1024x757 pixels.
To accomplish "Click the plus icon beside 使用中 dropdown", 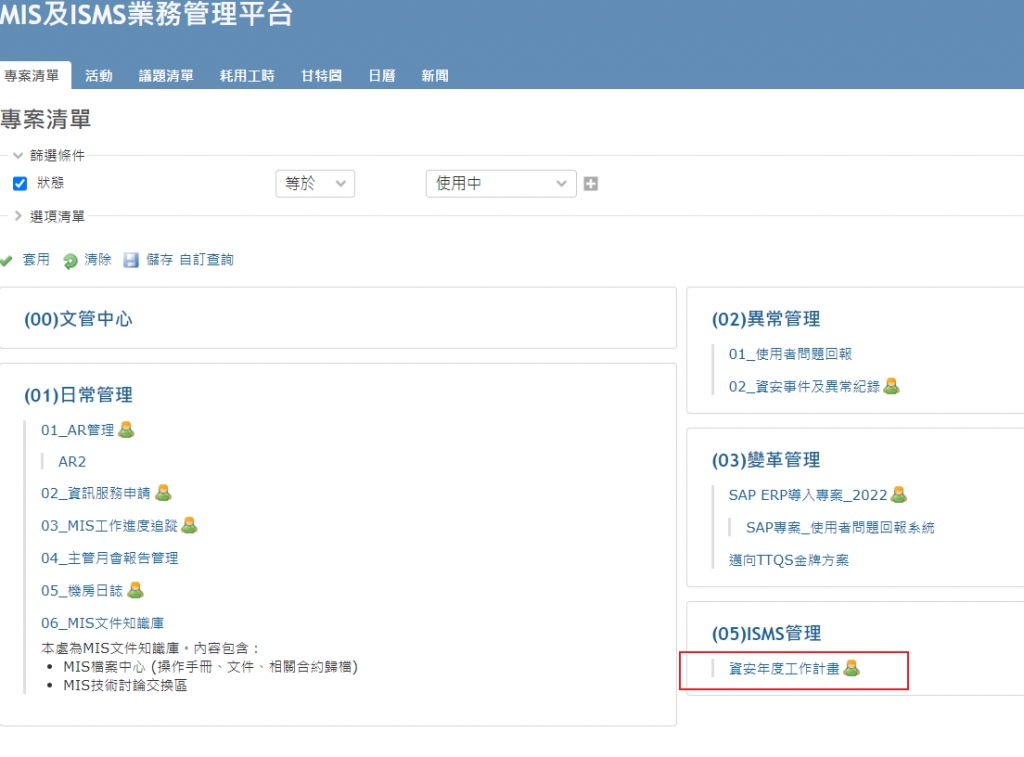I will [591, 184].
